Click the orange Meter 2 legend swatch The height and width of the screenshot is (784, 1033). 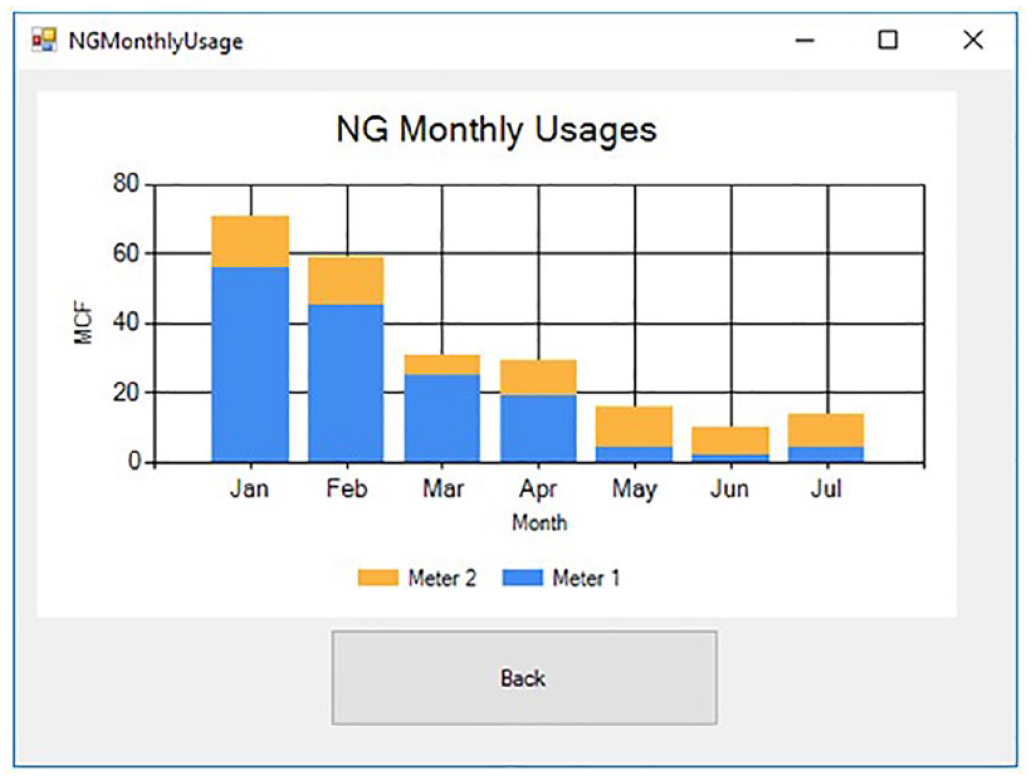378,578
